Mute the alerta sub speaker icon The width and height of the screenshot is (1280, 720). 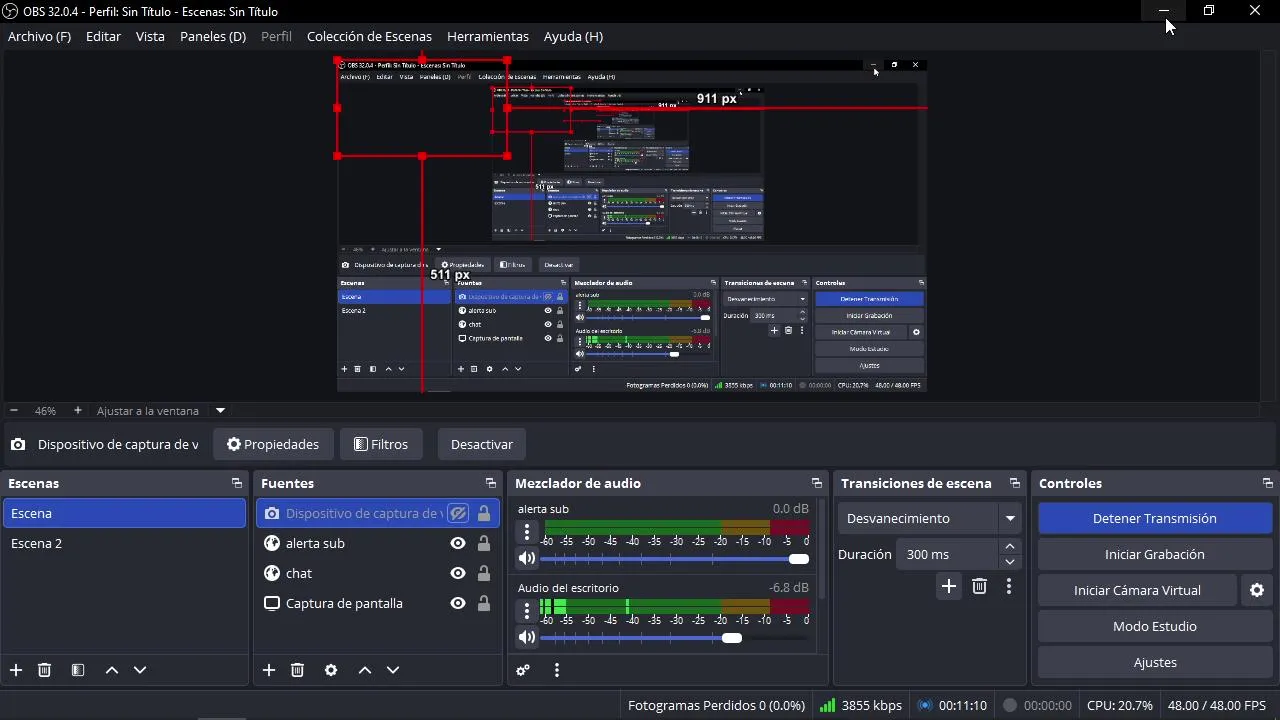pos(527,559)
